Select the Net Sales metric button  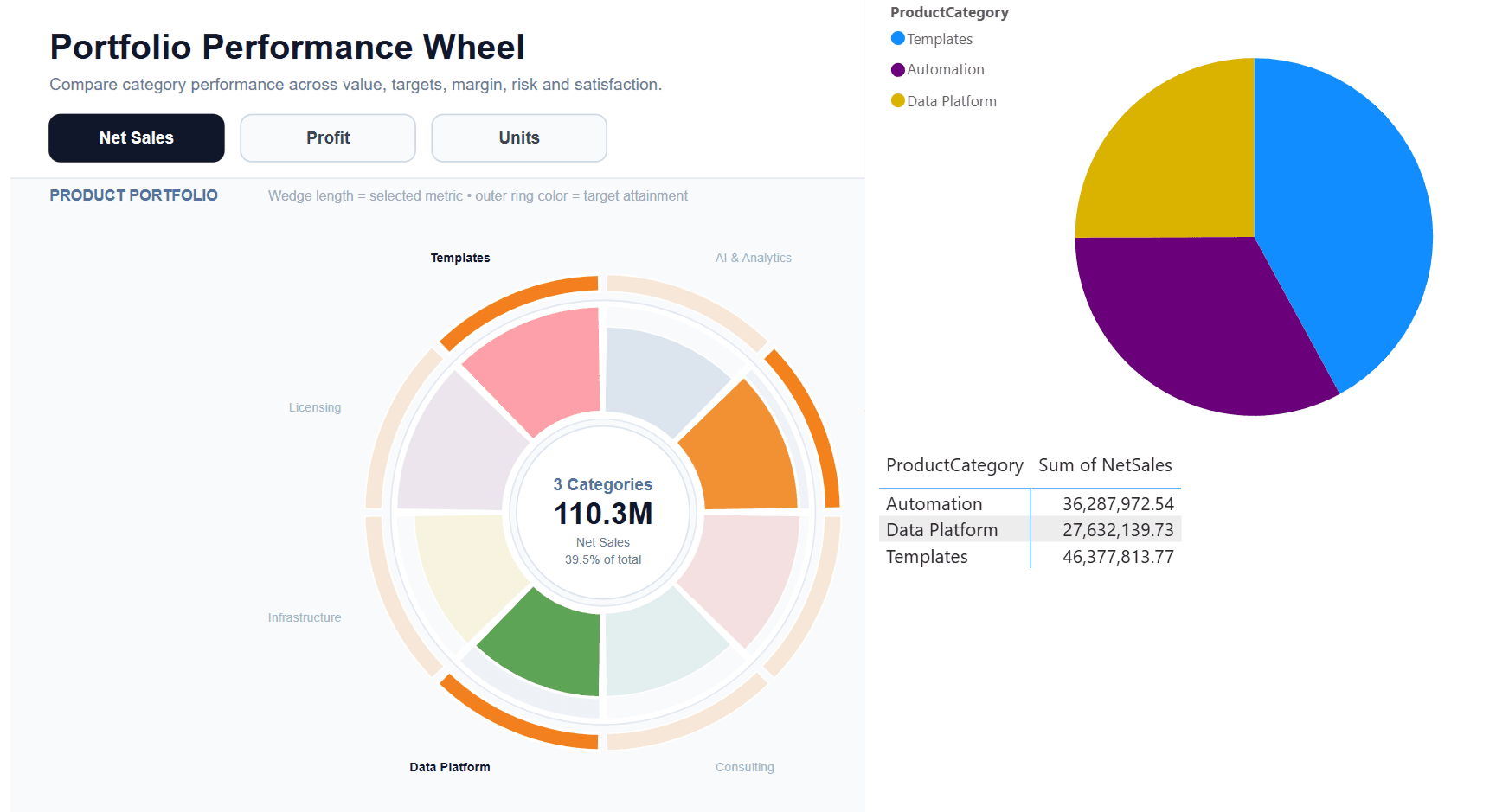[137, 138]
